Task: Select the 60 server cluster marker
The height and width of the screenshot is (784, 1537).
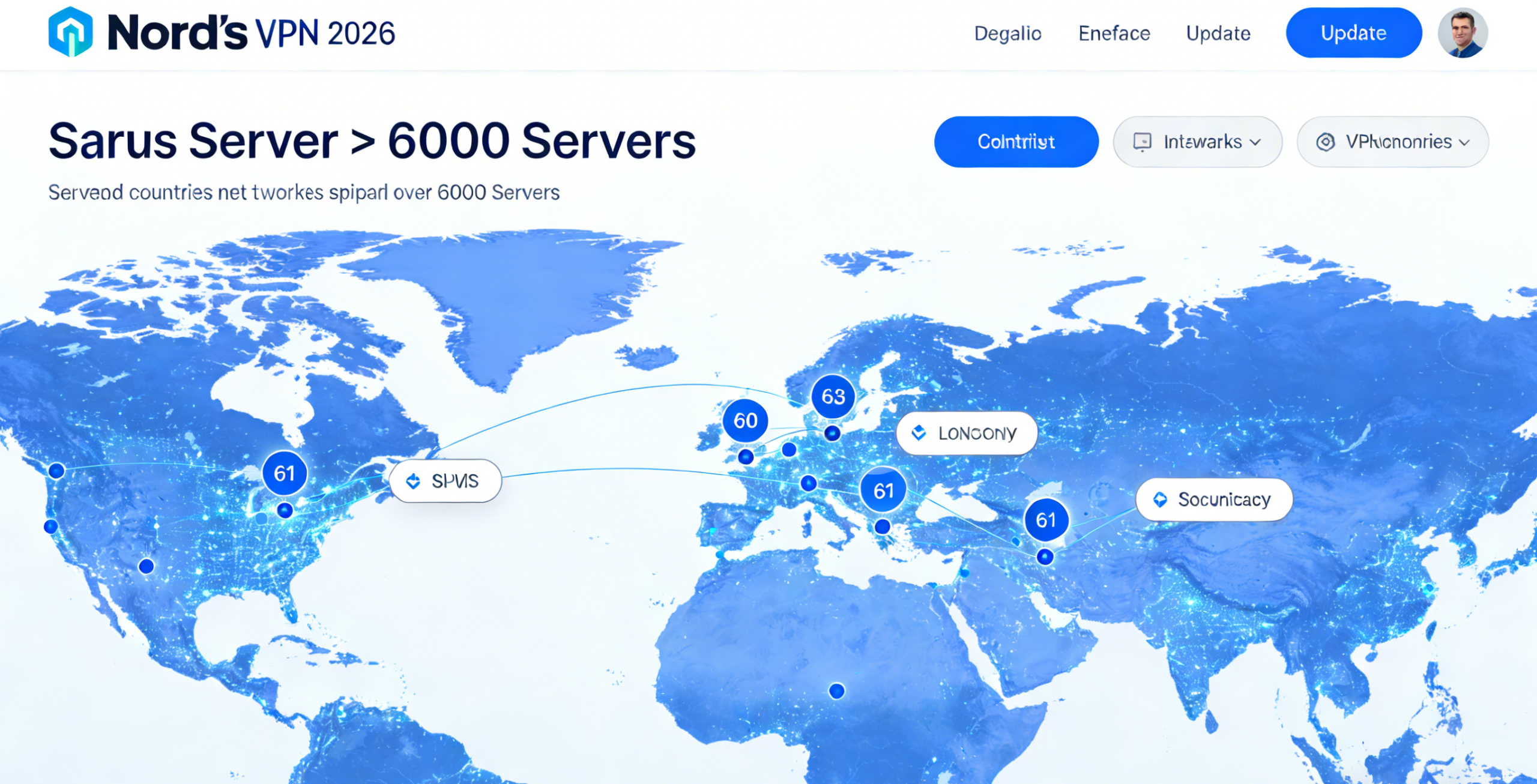Action: pyautogui.click(x=745, y=420)
